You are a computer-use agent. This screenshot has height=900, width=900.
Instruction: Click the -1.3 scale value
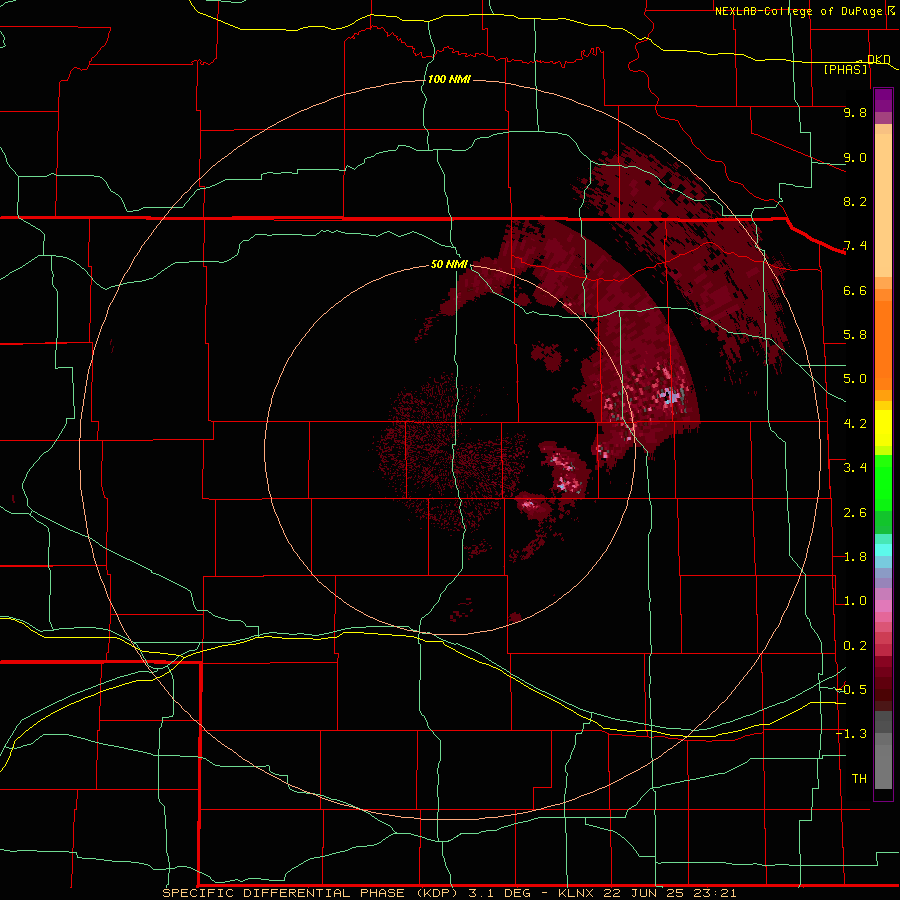[852, 734]
